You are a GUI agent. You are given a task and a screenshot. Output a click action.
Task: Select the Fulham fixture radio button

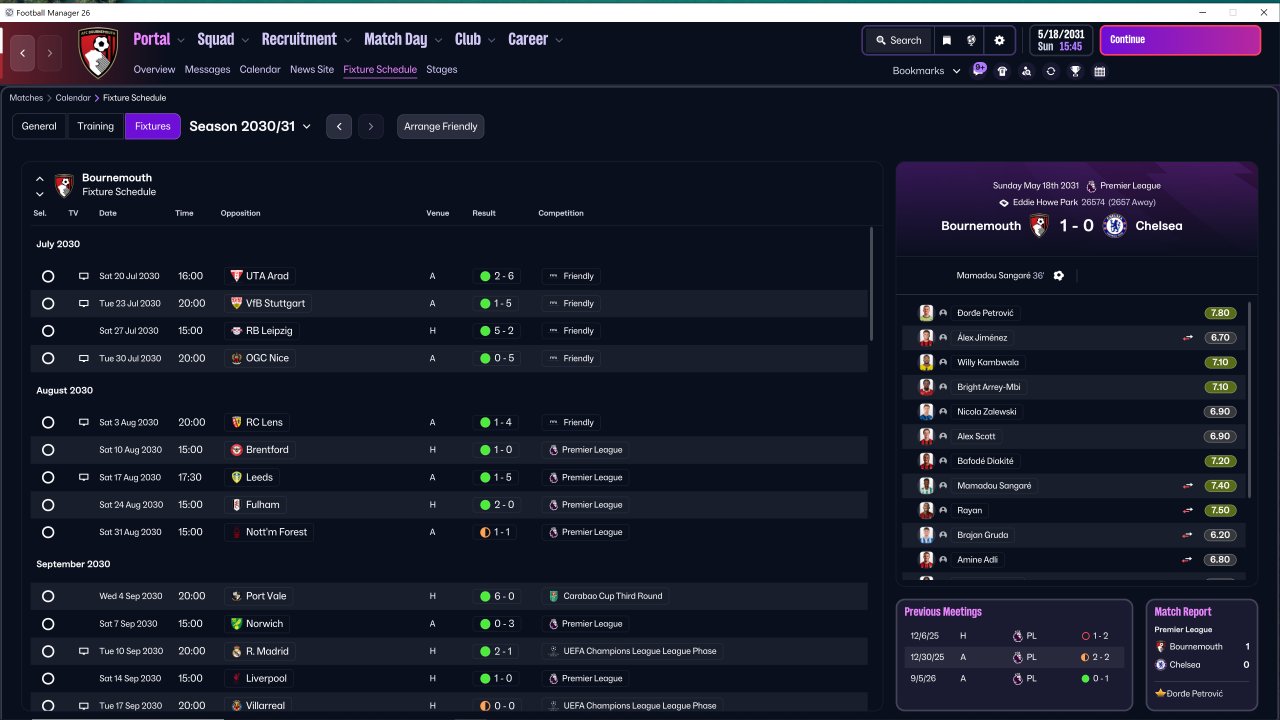tap(47, 505)
